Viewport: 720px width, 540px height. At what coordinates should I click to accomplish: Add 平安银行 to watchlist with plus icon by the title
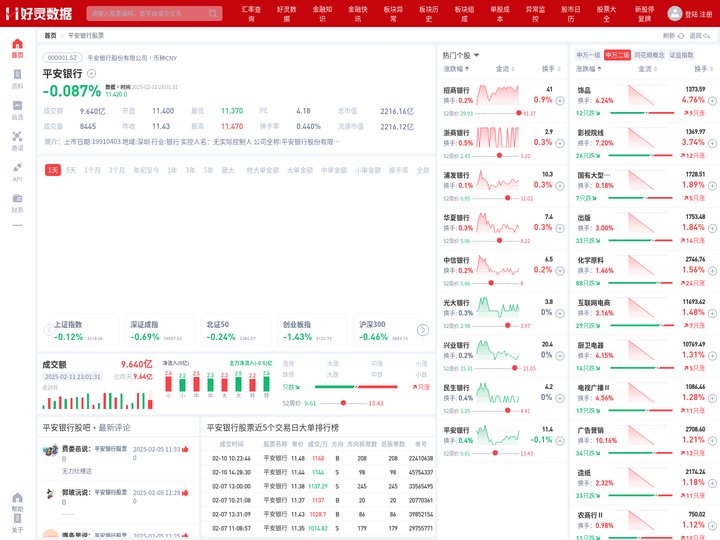91,73
